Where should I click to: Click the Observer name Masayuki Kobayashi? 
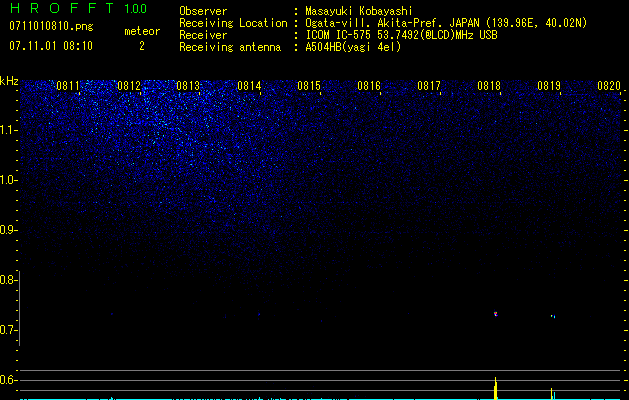pyautogui.click(x=359, y=11)
